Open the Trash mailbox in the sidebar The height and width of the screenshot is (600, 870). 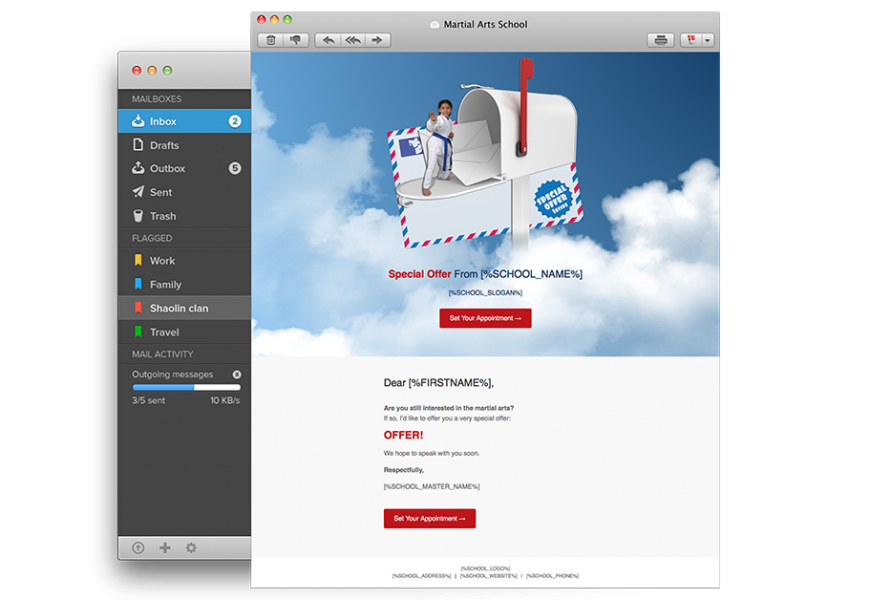(184, 216)
